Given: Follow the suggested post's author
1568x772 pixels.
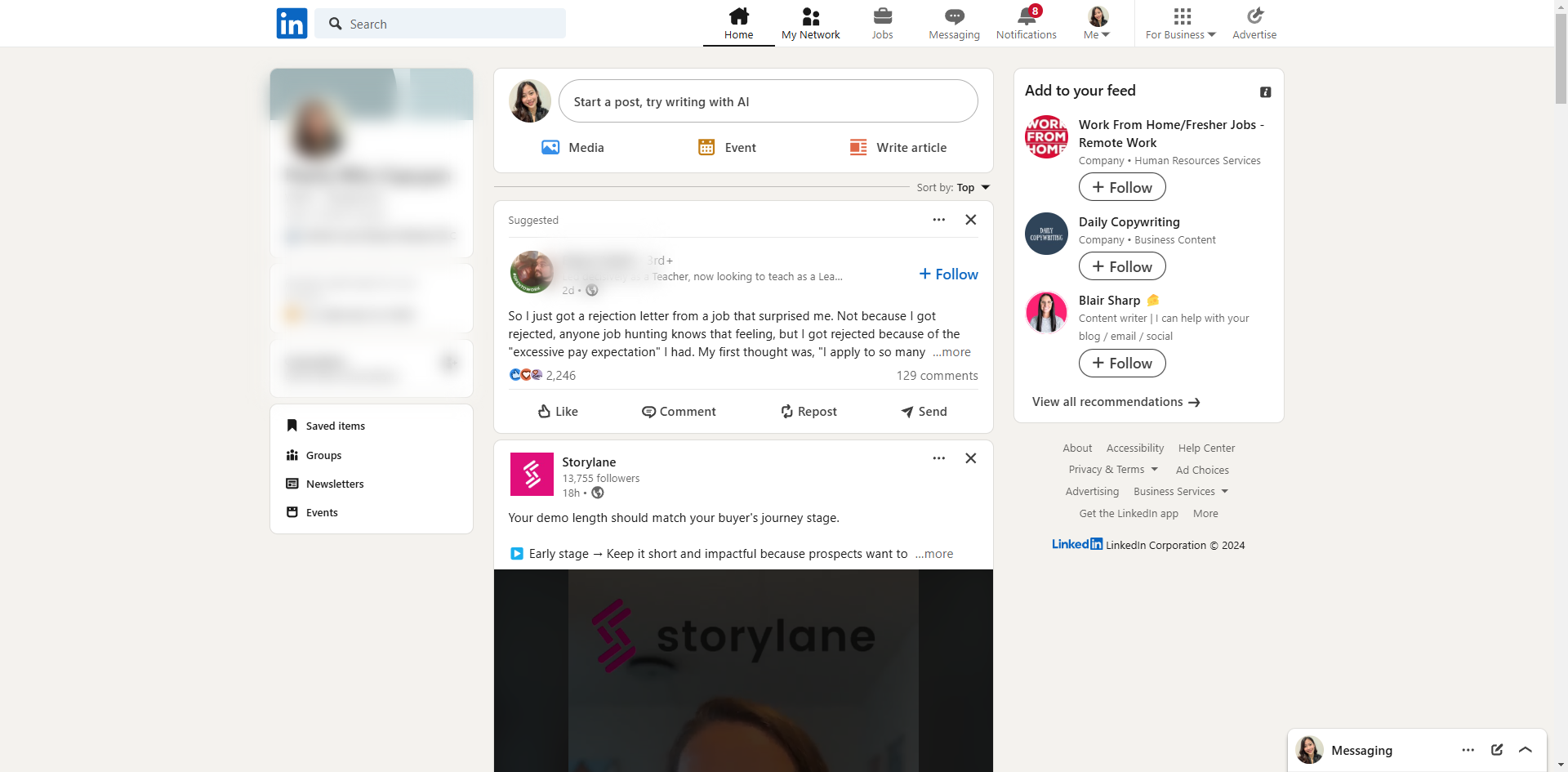Looking at the screenshot, I should click(948, 274).
